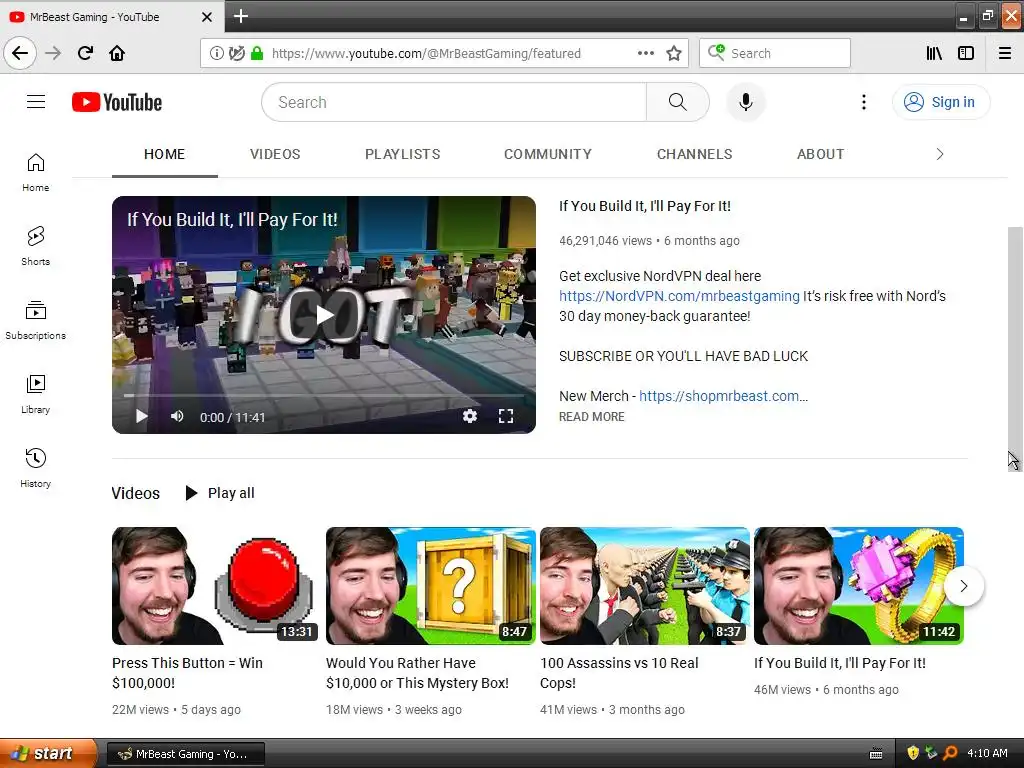Show site information icon in address bar
1024x768 pixels.
[216, 54]
